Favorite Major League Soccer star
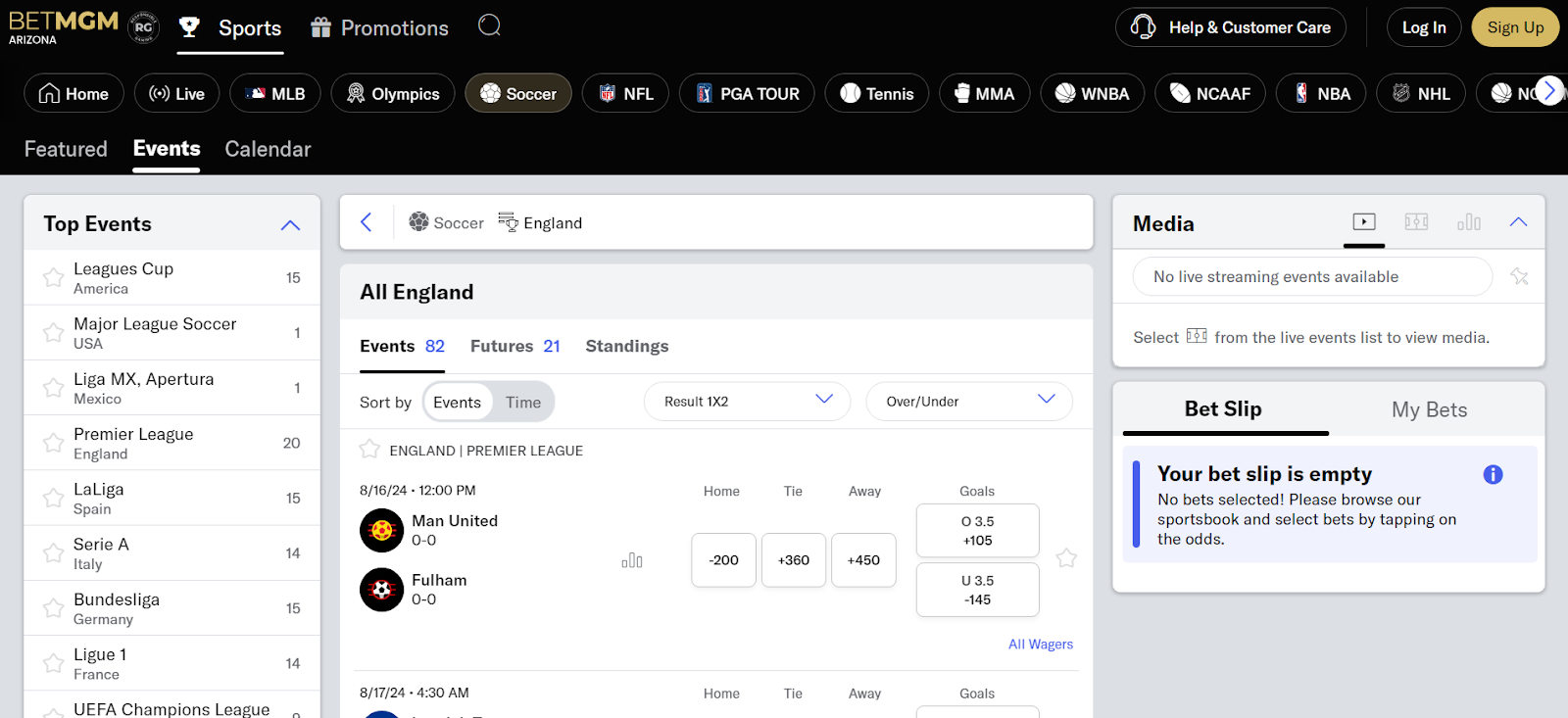 [x=53, y=333]
